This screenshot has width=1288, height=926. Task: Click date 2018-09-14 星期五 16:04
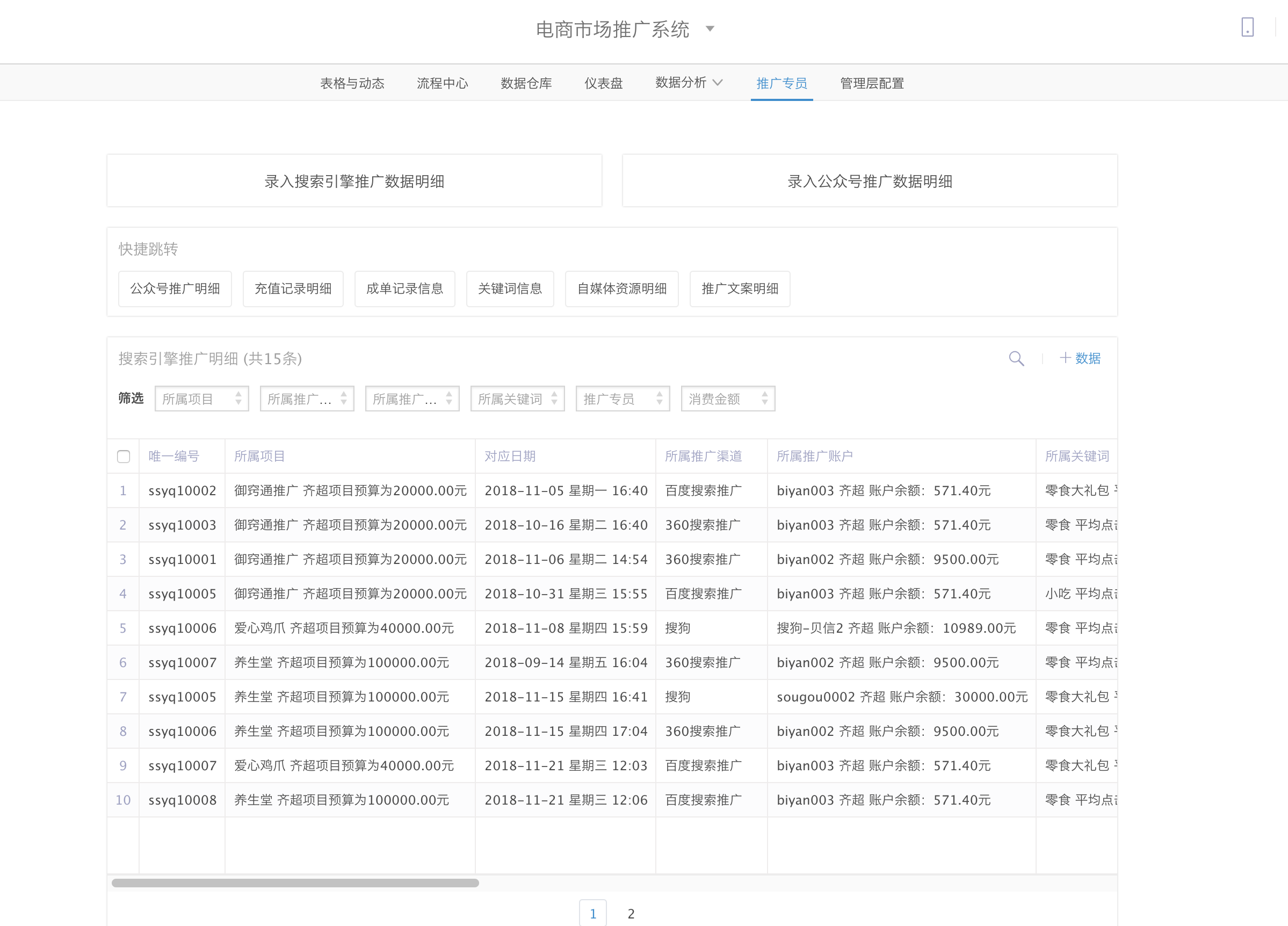(x=566, y=663)
